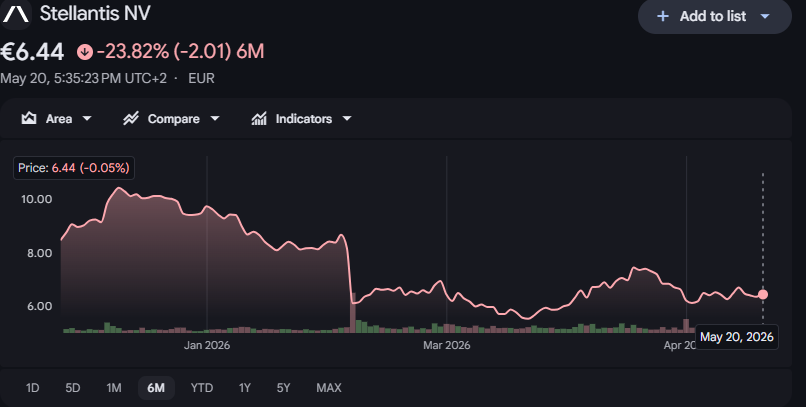
Task: Click the Add to list button label
Action: click(x=712, y=16)
